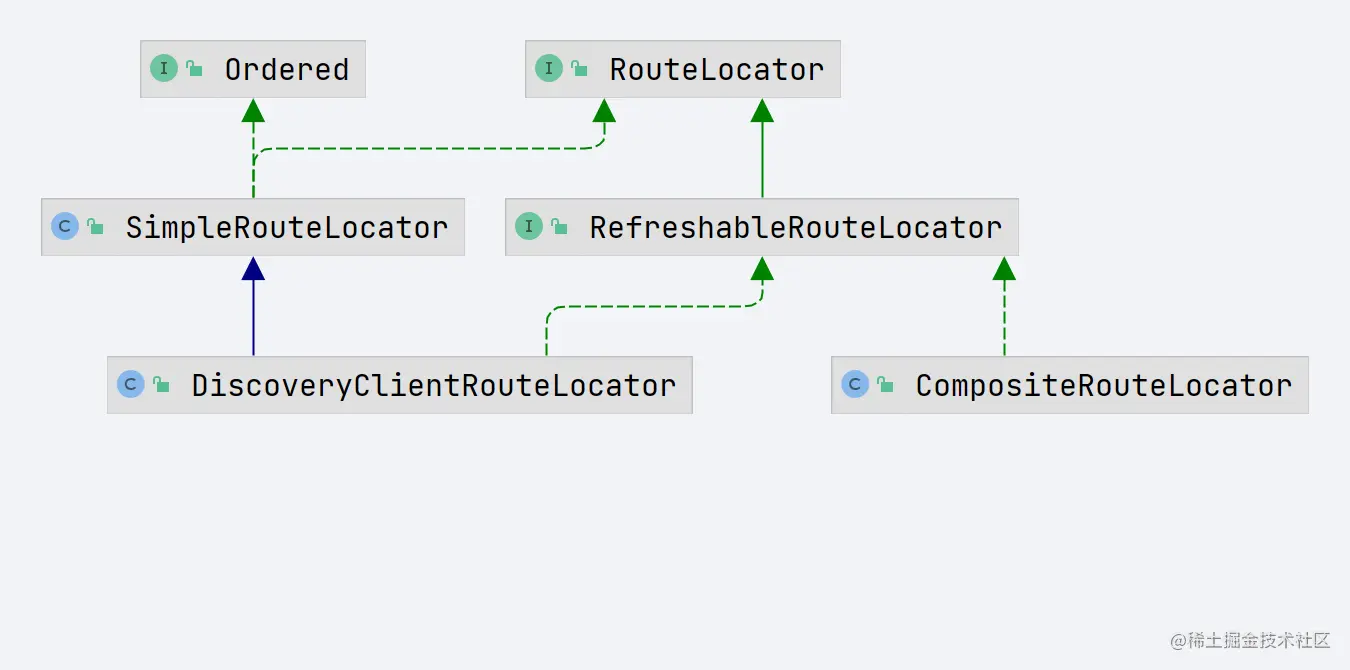
Task: Click the Ordered interface icon
Action: tap(164, 69)
